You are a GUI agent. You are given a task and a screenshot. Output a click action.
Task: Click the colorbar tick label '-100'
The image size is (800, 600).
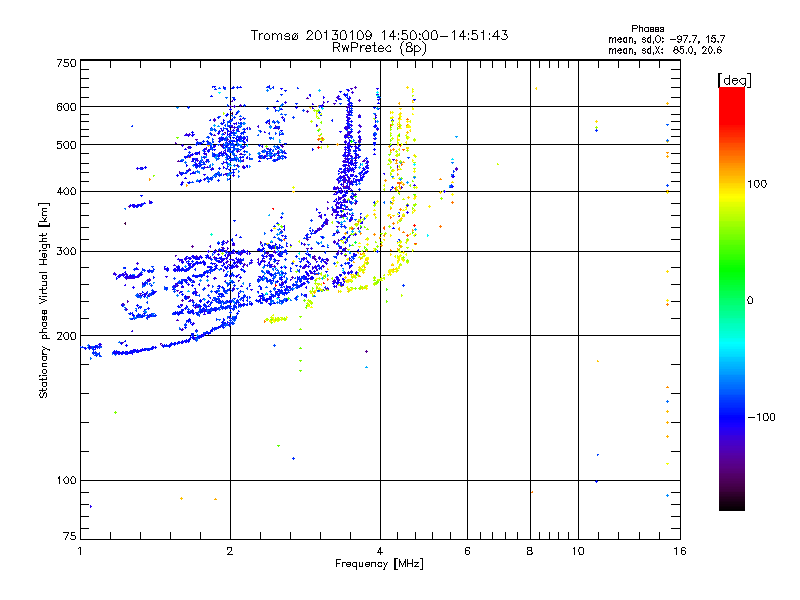tap(761, 417)
